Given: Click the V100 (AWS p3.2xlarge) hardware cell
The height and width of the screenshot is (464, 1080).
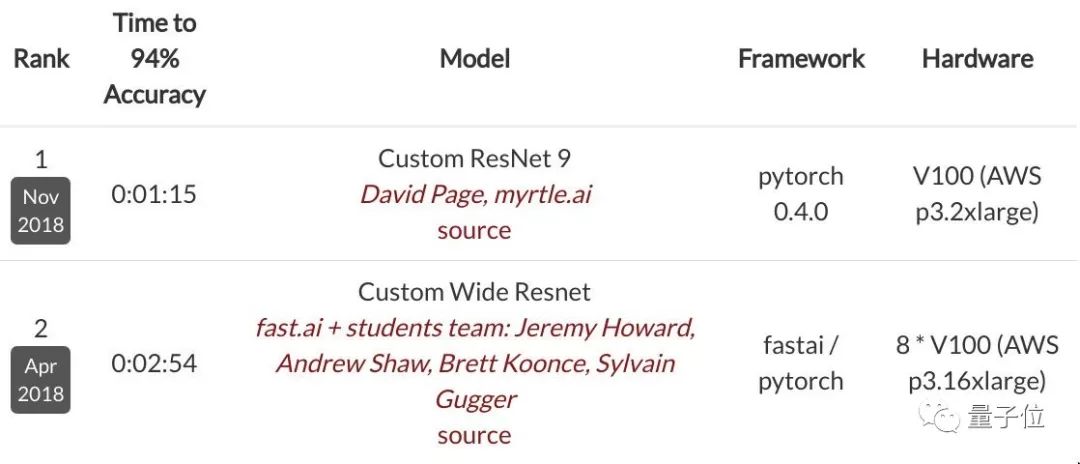Looking at the screenshot, I should point(978,194).
